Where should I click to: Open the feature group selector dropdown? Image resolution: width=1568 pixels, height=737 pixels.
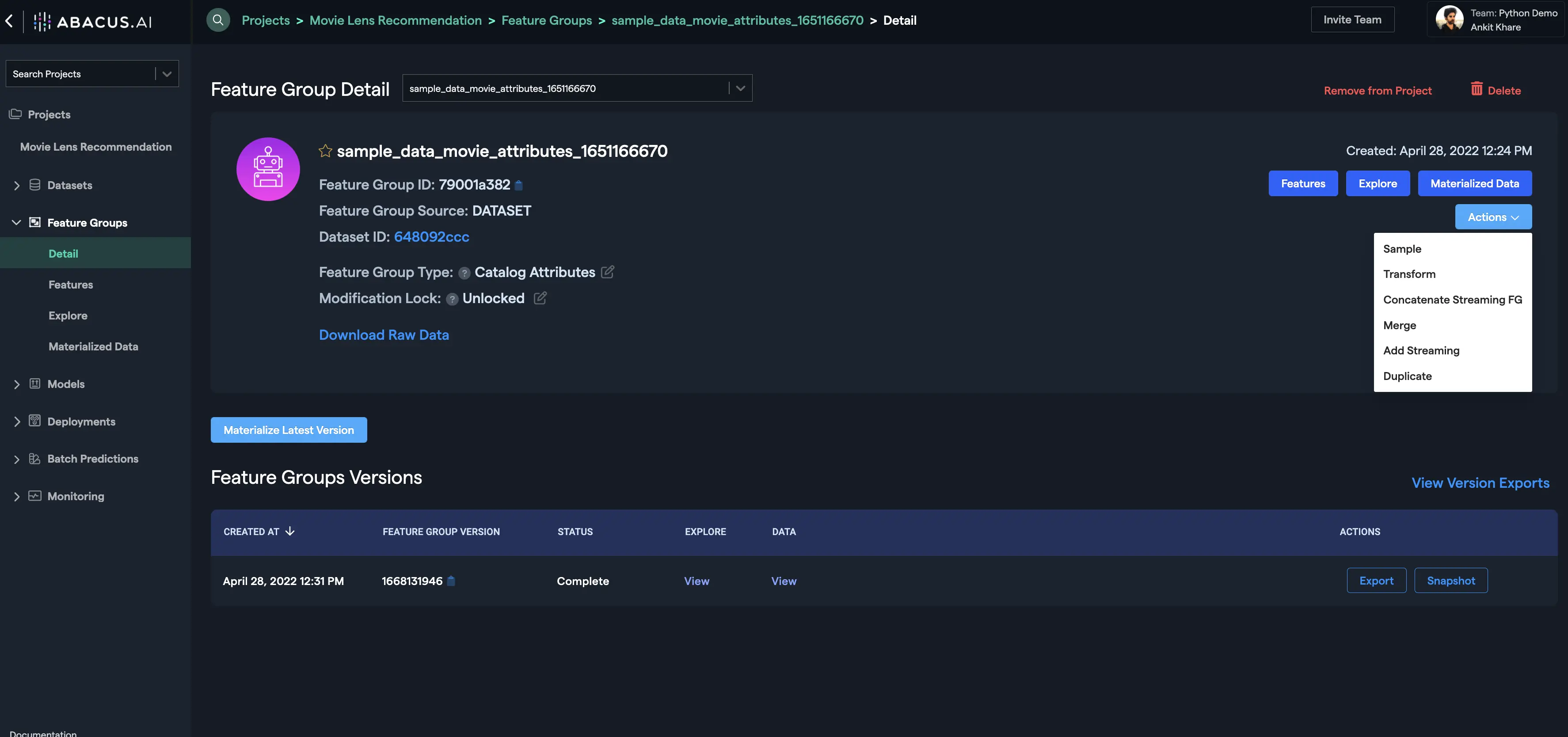pos(740,88)
